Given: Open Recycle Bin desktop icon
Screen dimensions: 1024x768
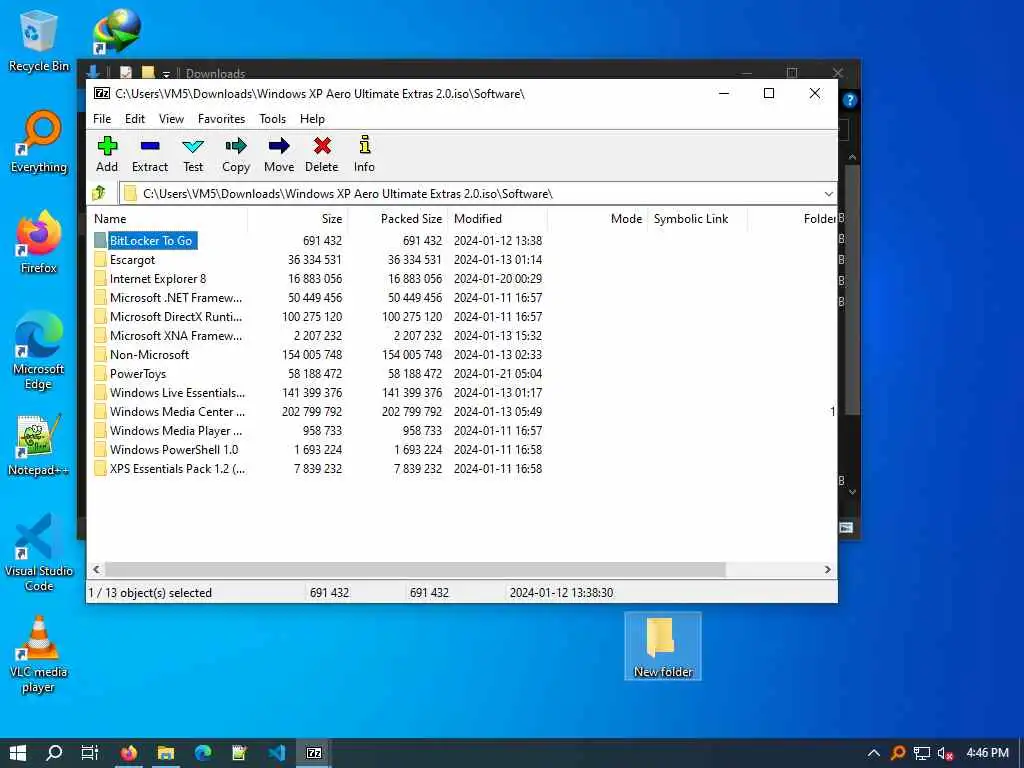Looking at the screenshot, I should click(39, 40).
